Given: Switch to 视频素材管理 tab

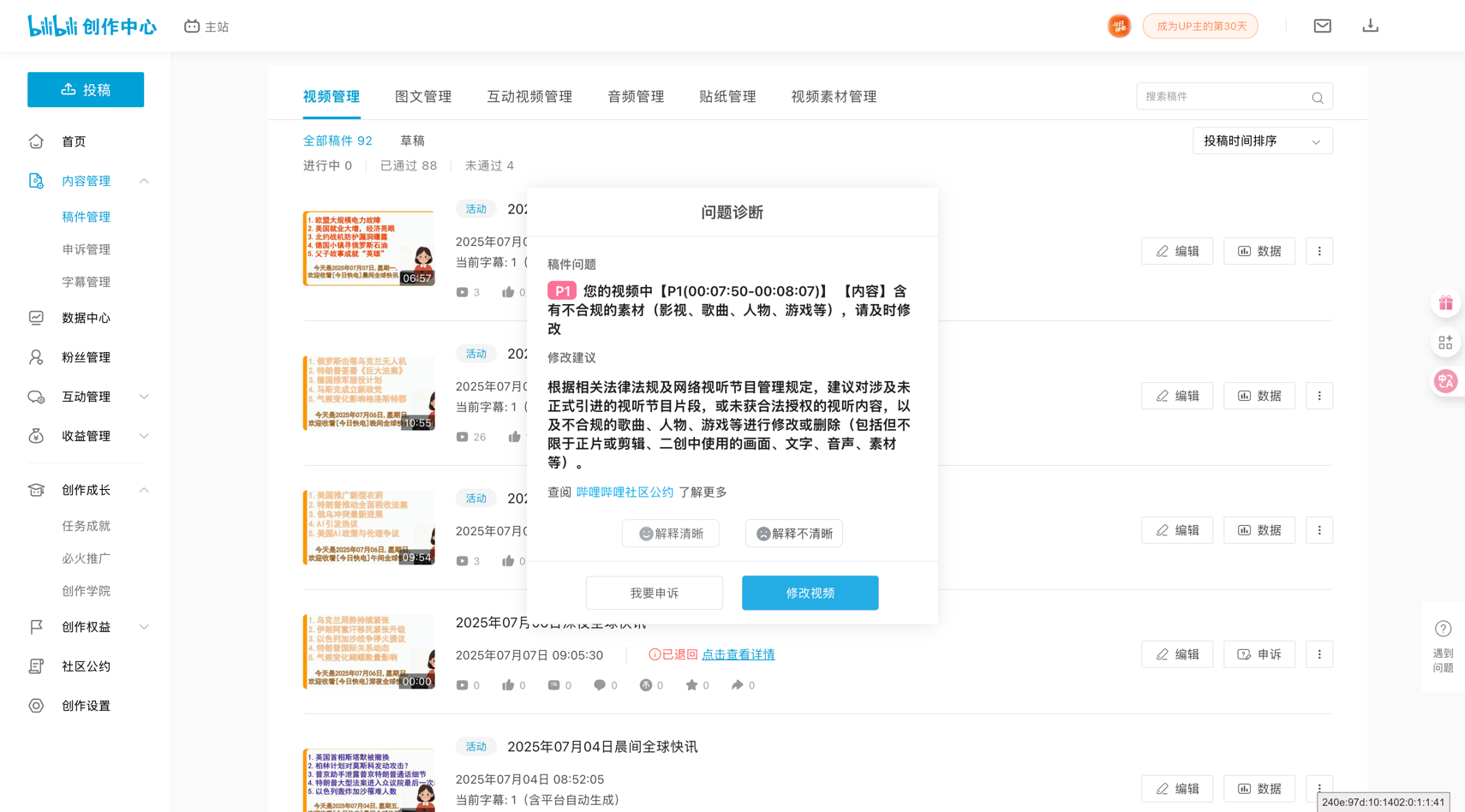Looking at the screenshot, I should tap(834, 97).
